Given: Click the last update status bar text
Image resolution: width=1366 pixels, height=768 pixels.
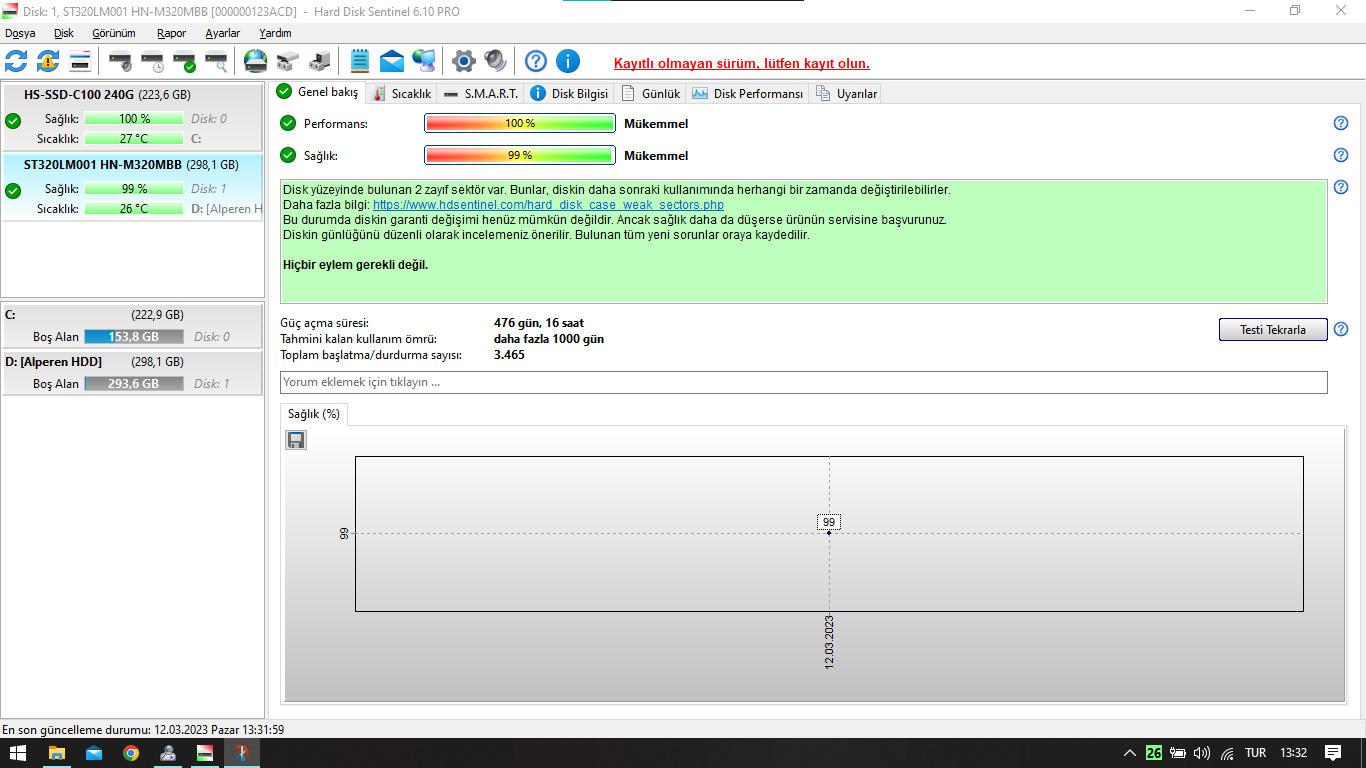Looking at the screenshot, I should (x=143, y=730).
